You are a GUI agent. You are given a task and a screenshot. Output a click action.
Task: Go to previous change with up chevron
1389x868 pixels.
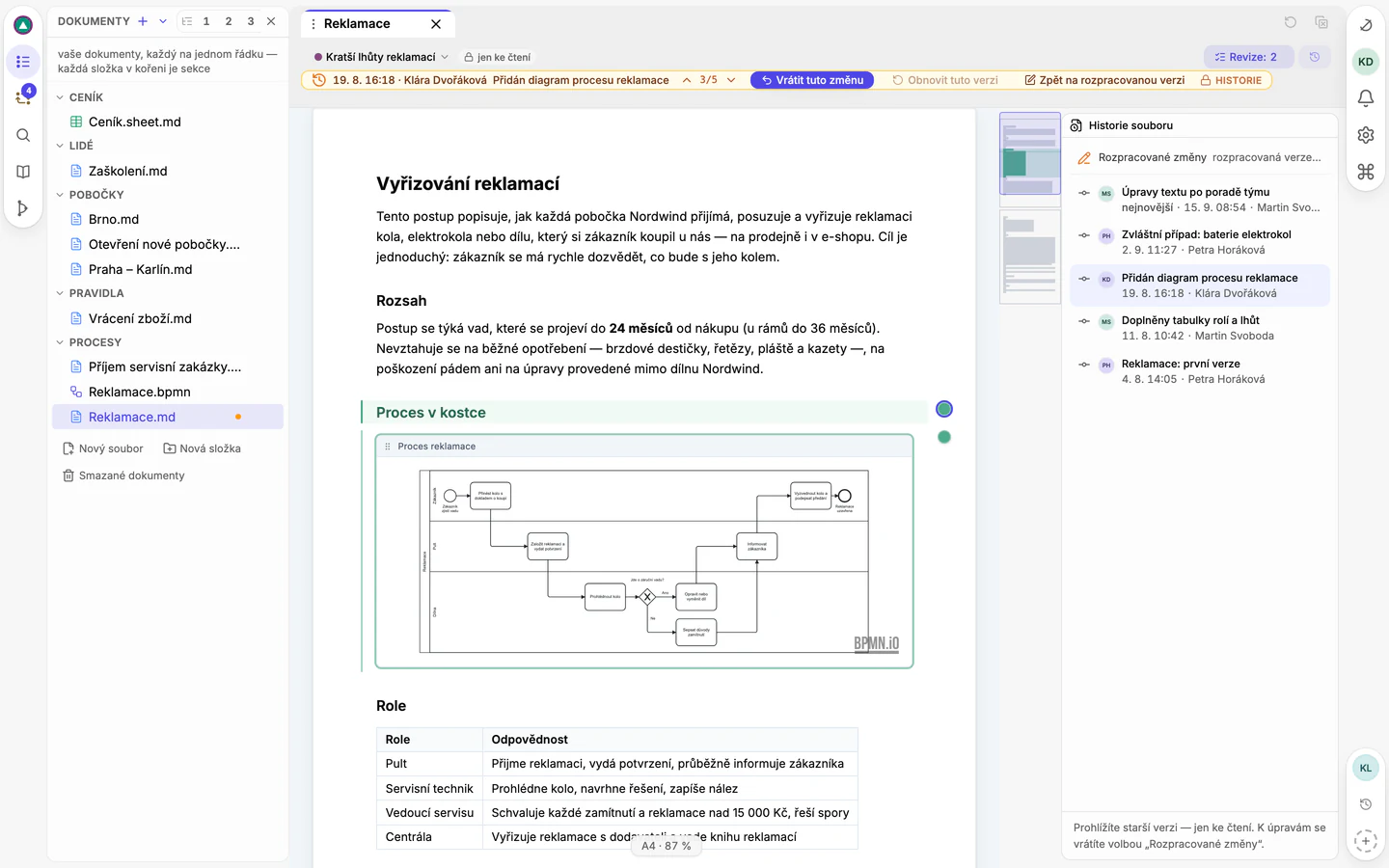pos(687,80)
